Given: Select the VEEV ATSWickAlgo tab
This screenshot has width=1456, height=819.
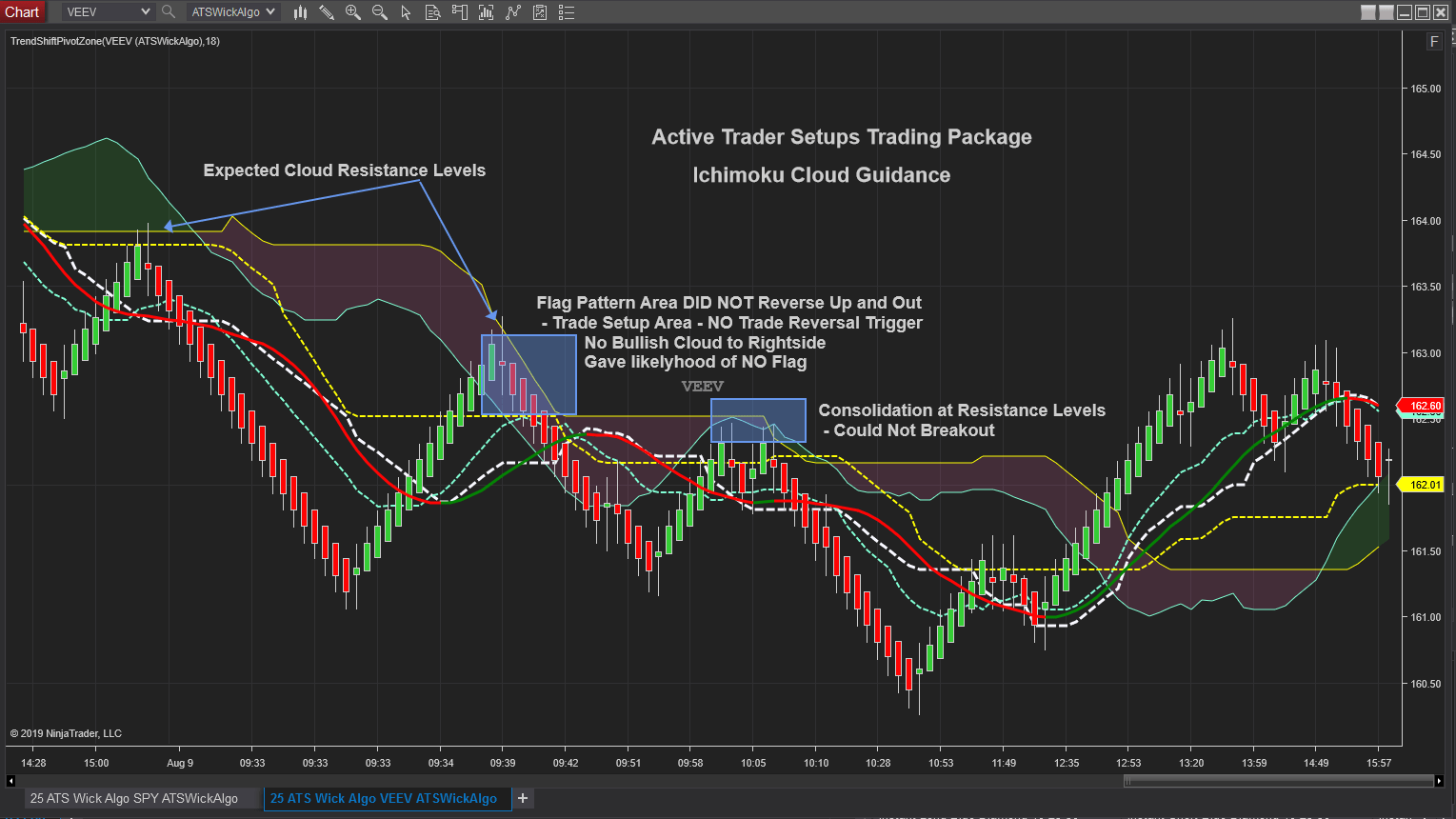Looking at the screenshot, I should pos(385,798).
